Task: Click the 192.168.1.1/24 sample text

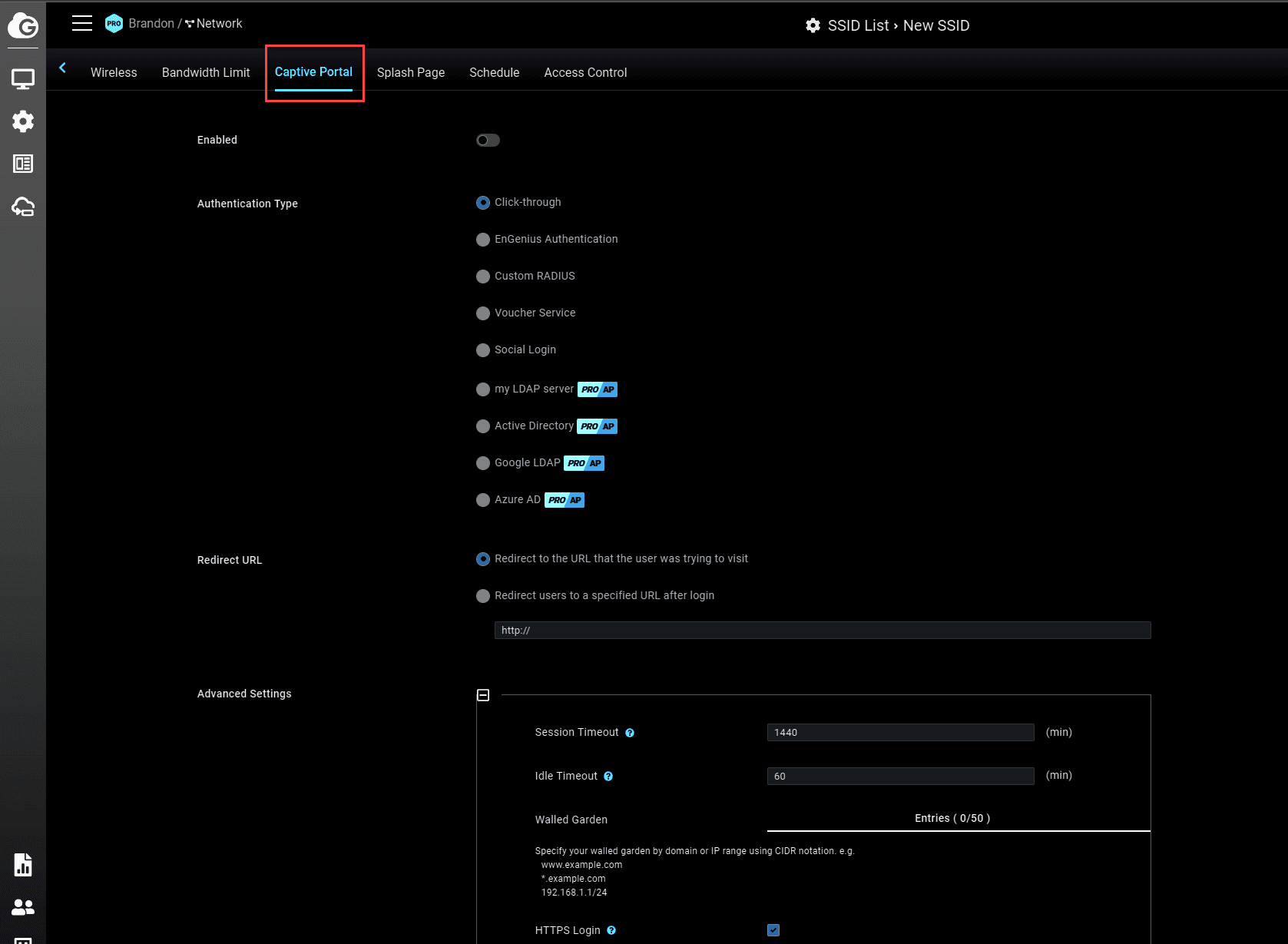Action: pos(574,893)
